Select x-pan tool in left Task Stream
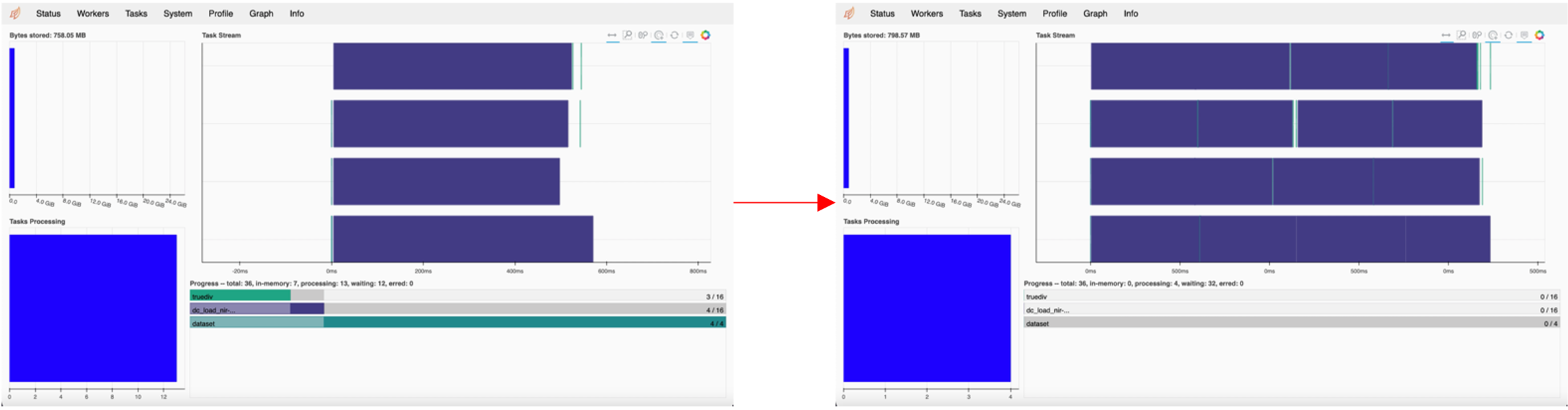This screenshot has height=410, width=1568. point(612,35)
